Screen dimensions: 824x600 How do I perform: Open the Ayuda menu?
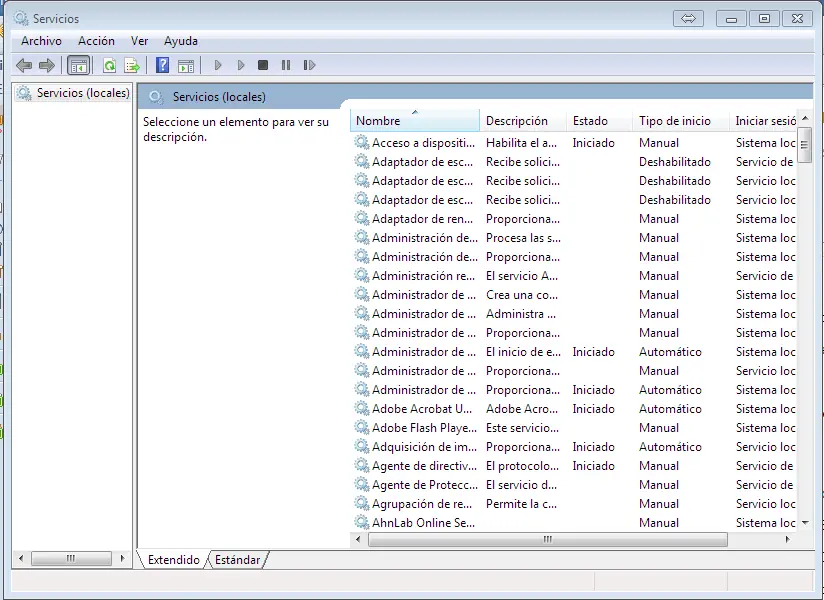click(x=181, y=41)
